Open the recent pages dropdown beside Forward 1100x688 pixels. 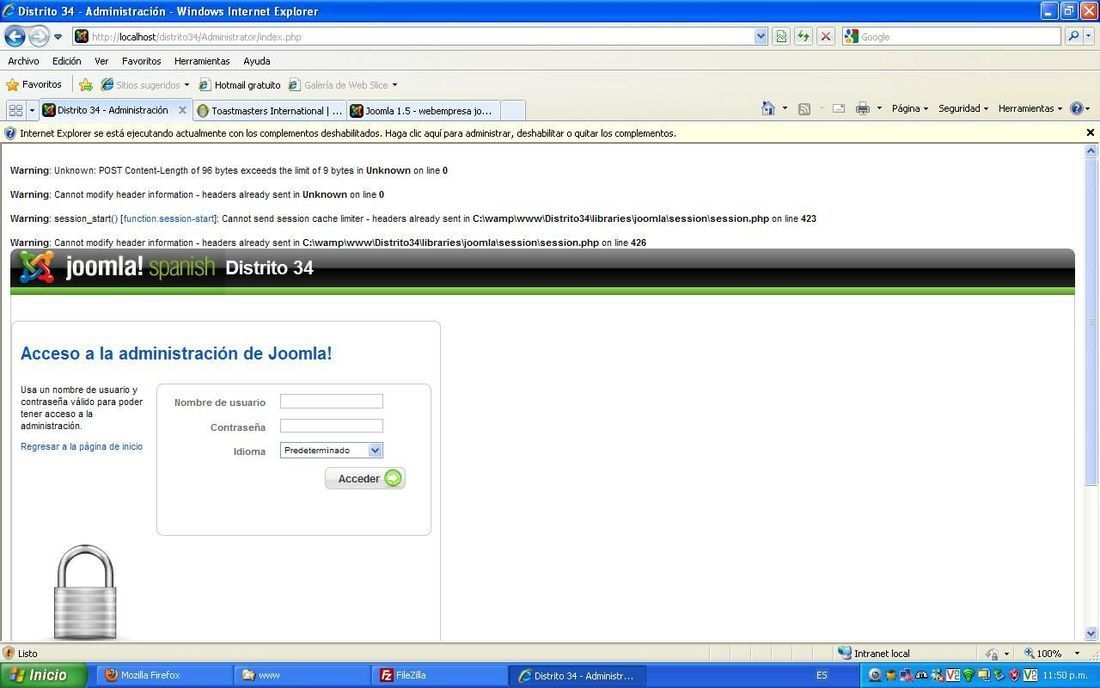pyautogui.click(x=58, y=36)
